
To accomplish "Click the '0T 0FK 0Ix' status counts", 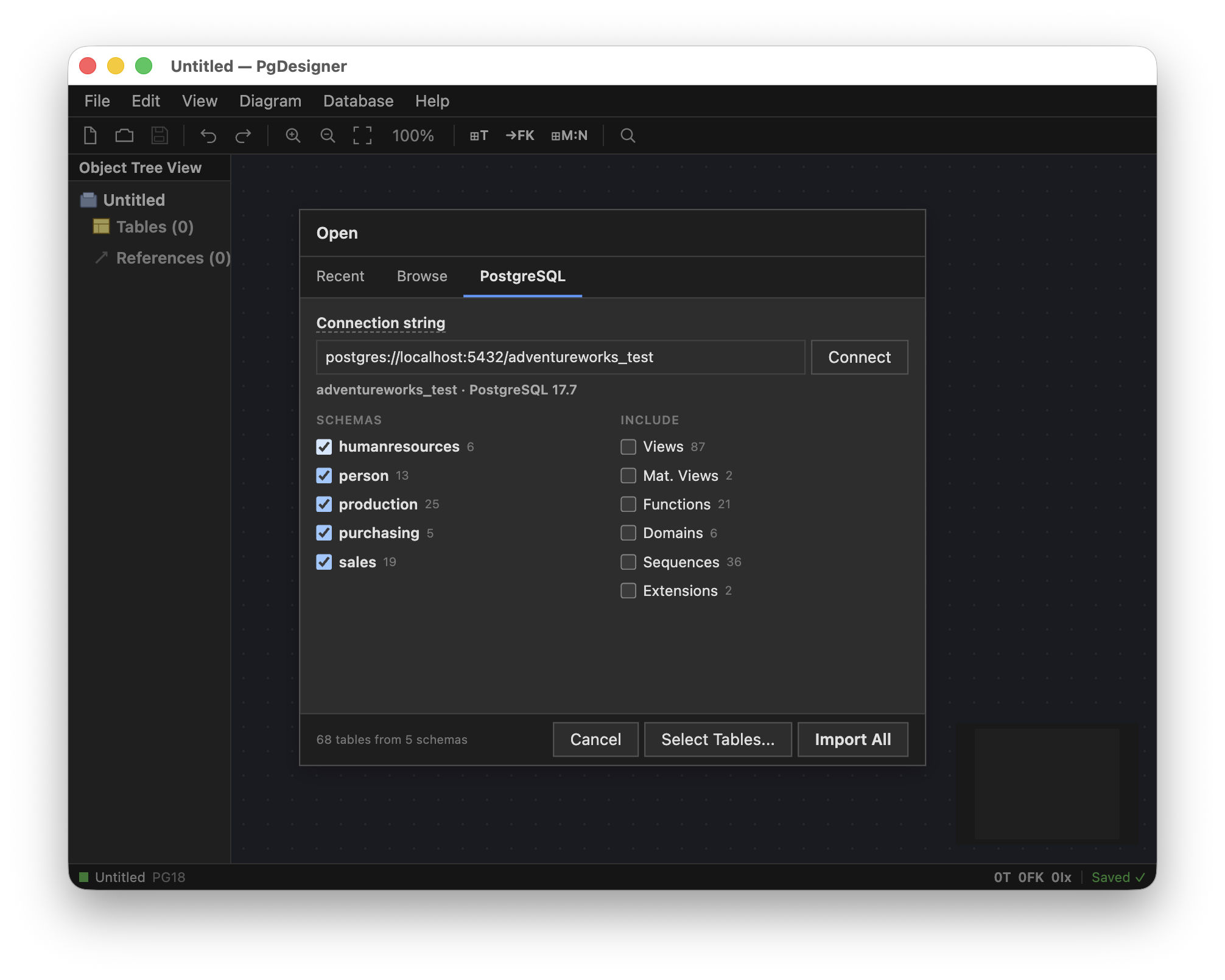I will [x=1032, y=877].
